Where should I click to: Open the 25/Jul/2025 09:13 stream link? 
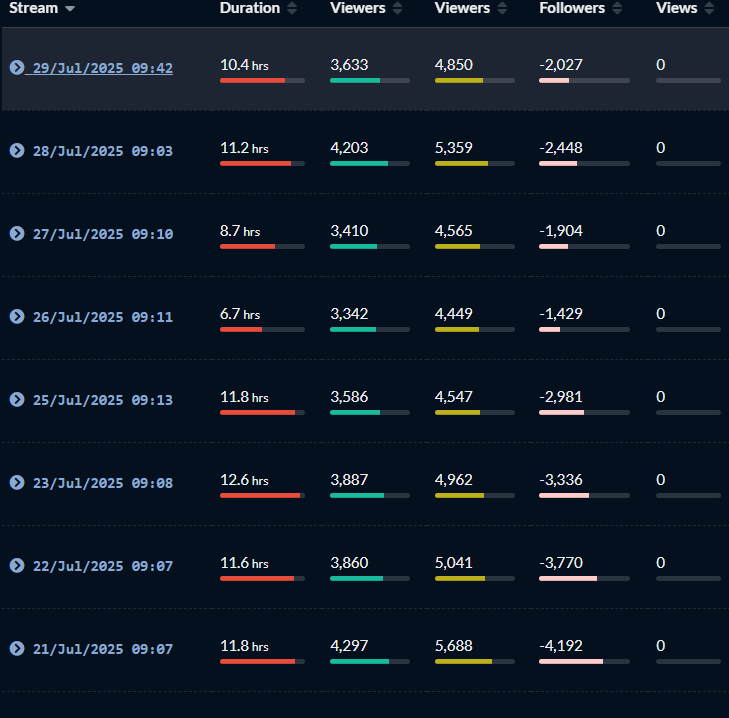[x=103, y=400]
